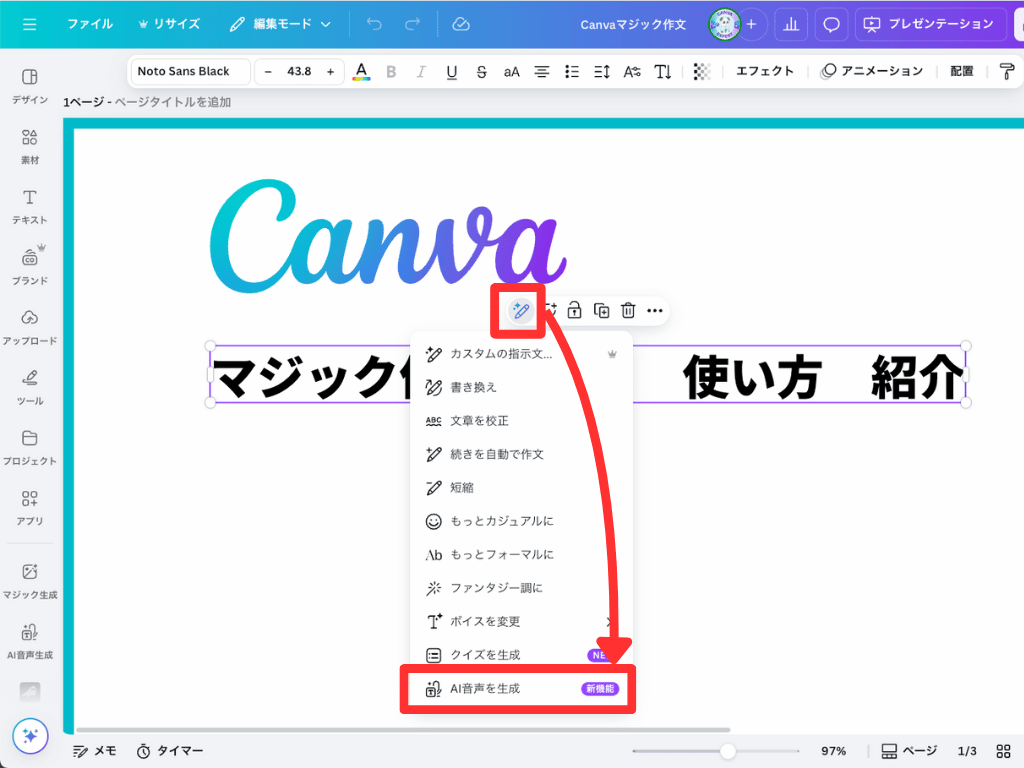Launch the Canva AI assistant sparkle button
The width and height of the screenshot is (1024, 768).
point(30,736)
